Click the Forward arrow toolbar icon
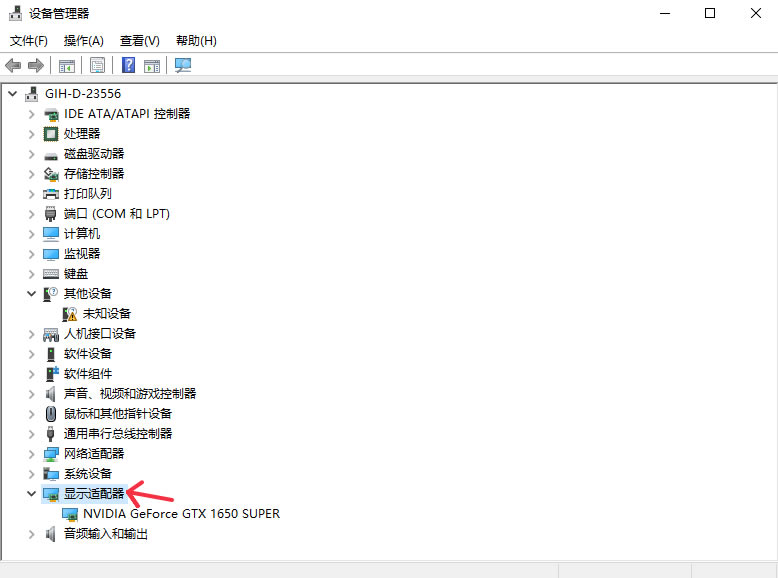This screenshot has height=578, width=778. [36, 65]
